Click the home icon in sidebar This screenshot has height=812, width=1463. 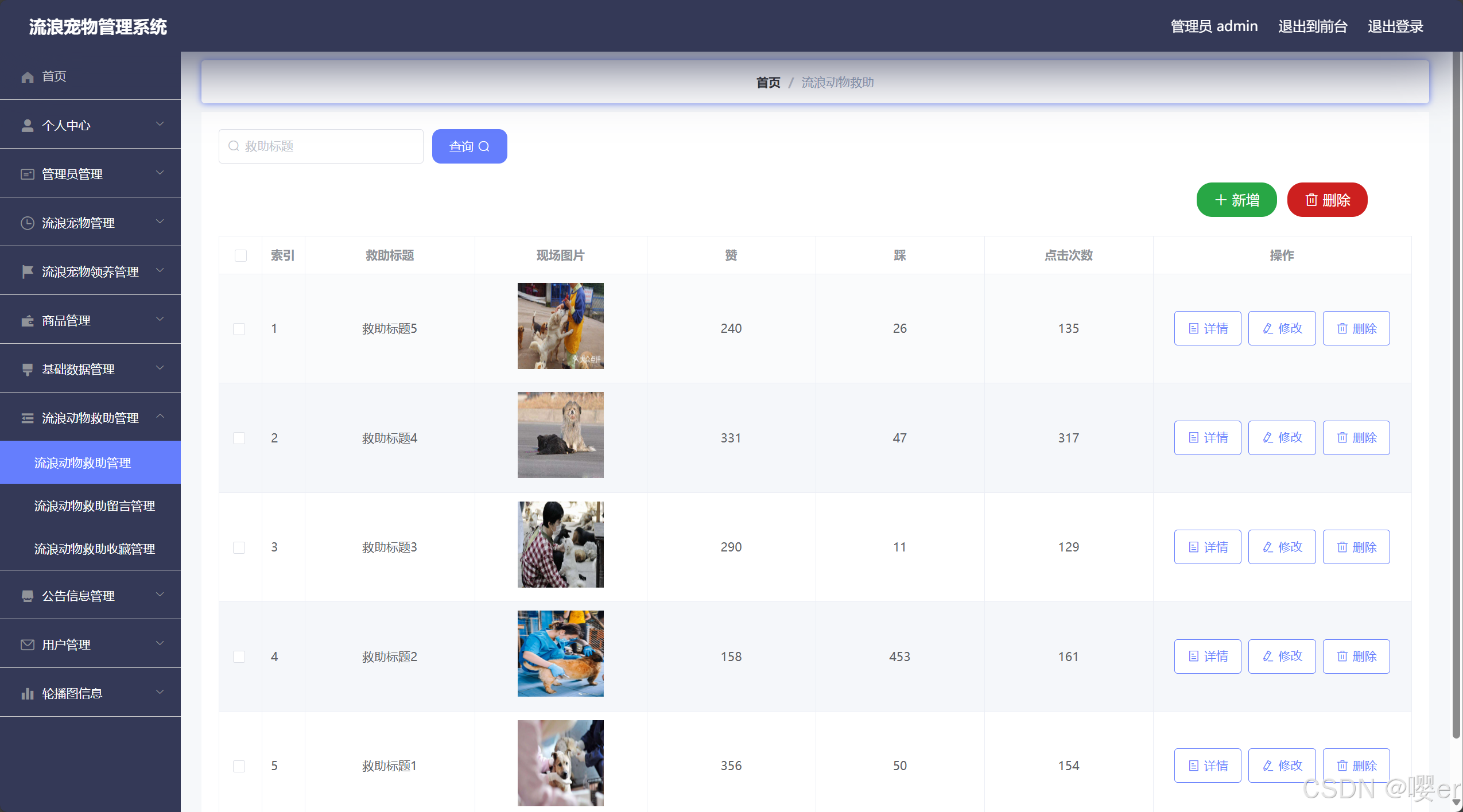pos(27,77)
